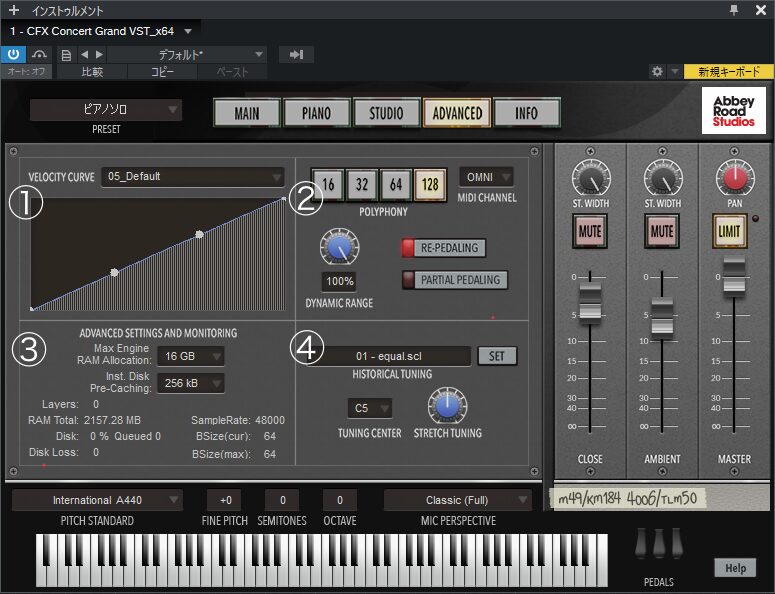The height and width of the screenshot is (594, 775).
Task: Click the SEMITONES value field
Action: click(282, 500)
